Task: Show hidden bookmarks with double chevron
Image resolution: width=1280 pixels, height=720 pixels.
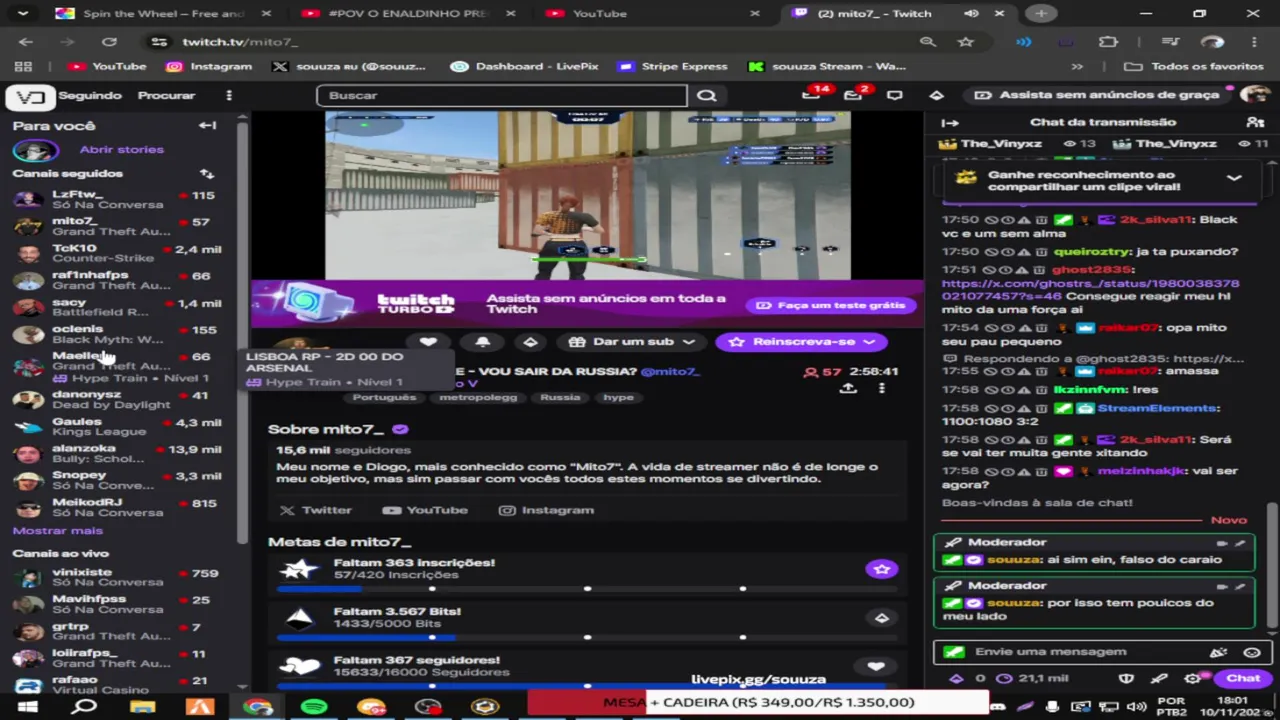Action: [x=1077, y=67]
